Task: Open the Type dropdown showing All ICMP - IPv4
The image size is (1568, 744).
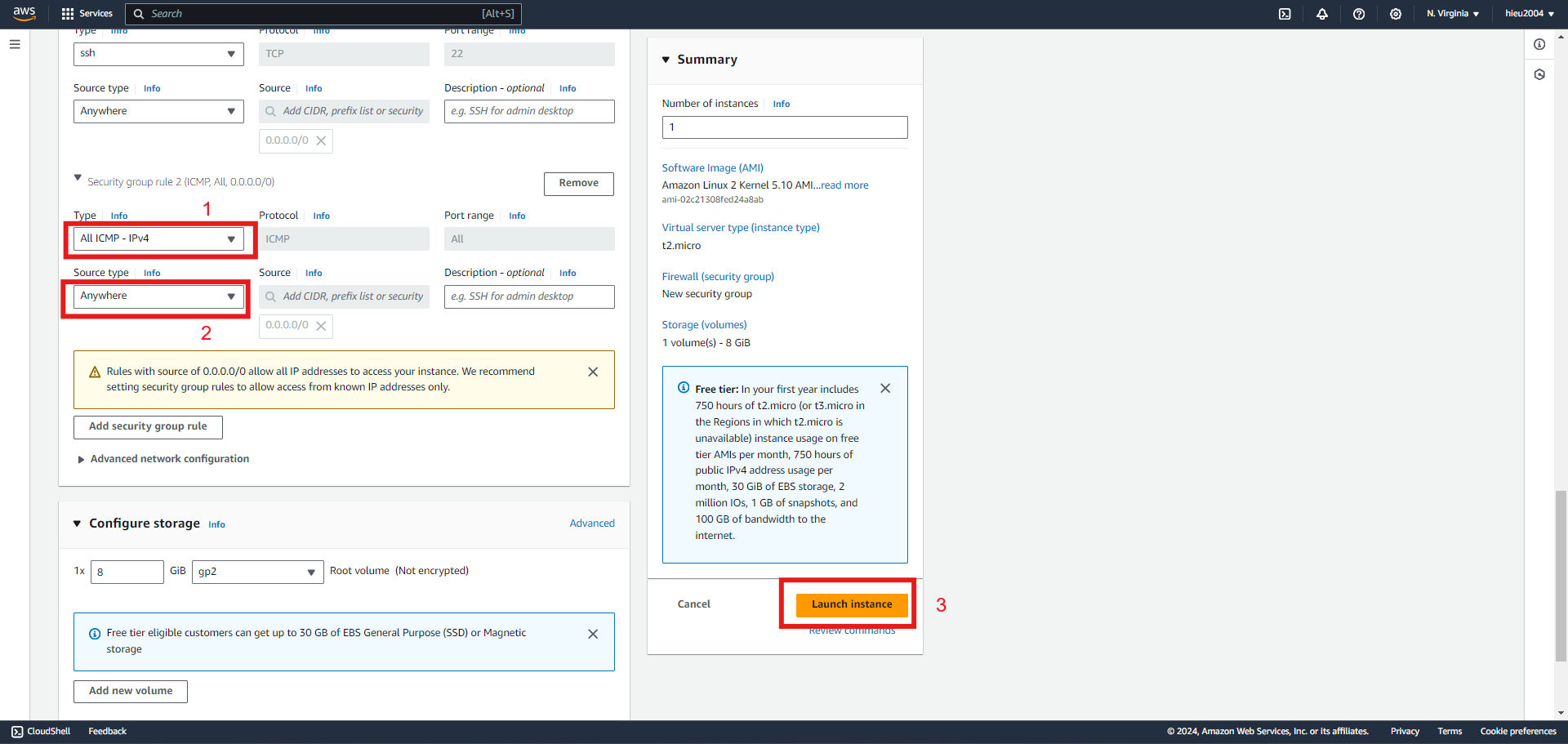Action: coord(158,238)
